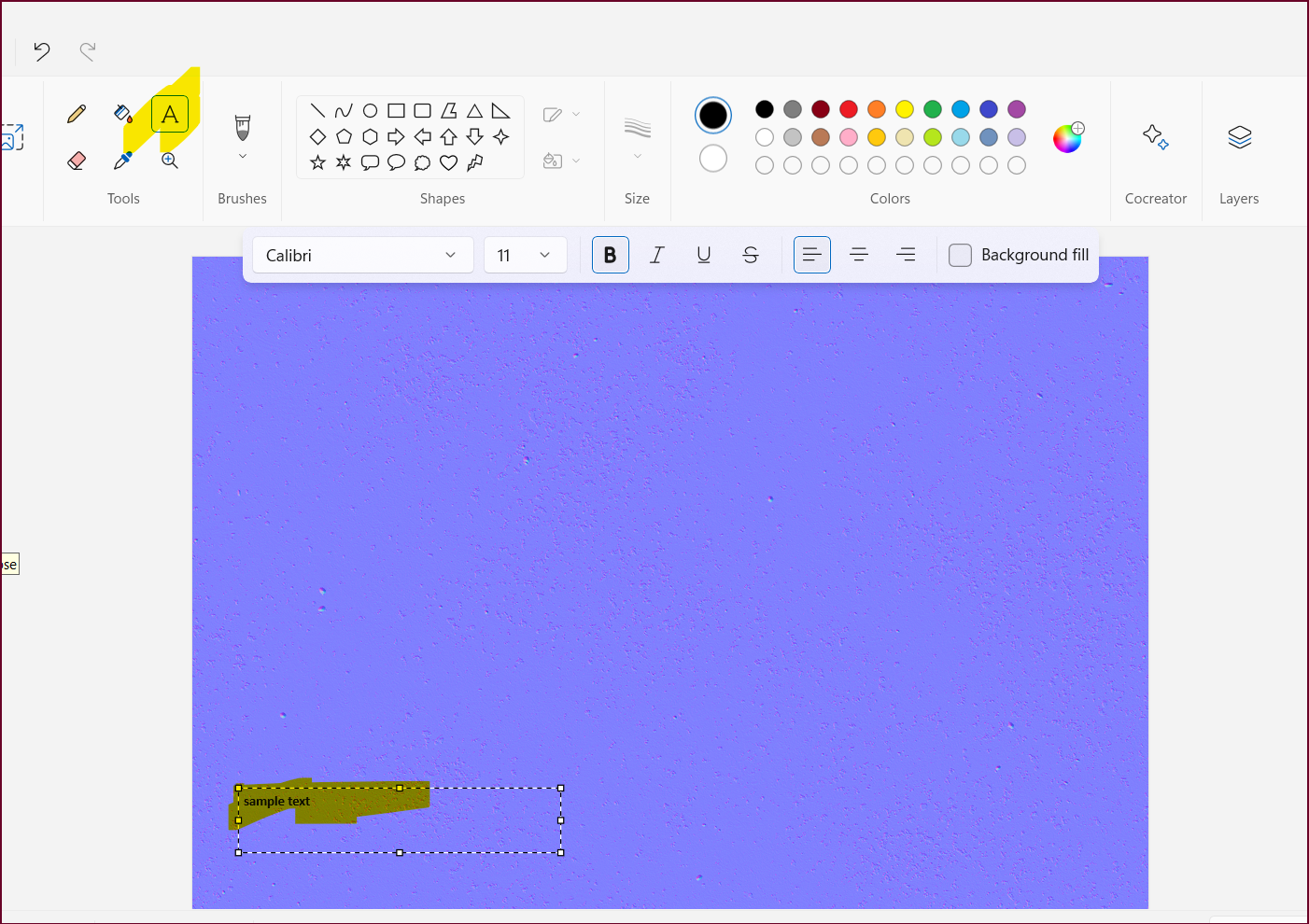Choose the right arrow shape

pyautogui.click(x=397, y=136)
